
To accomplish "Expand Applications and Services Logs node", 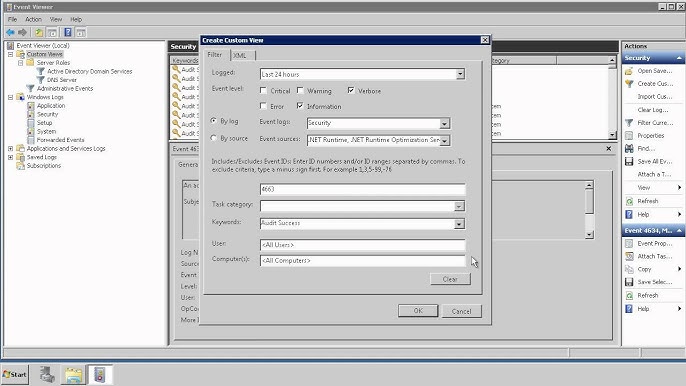I will pyautogui.click(x=10, y=149).
